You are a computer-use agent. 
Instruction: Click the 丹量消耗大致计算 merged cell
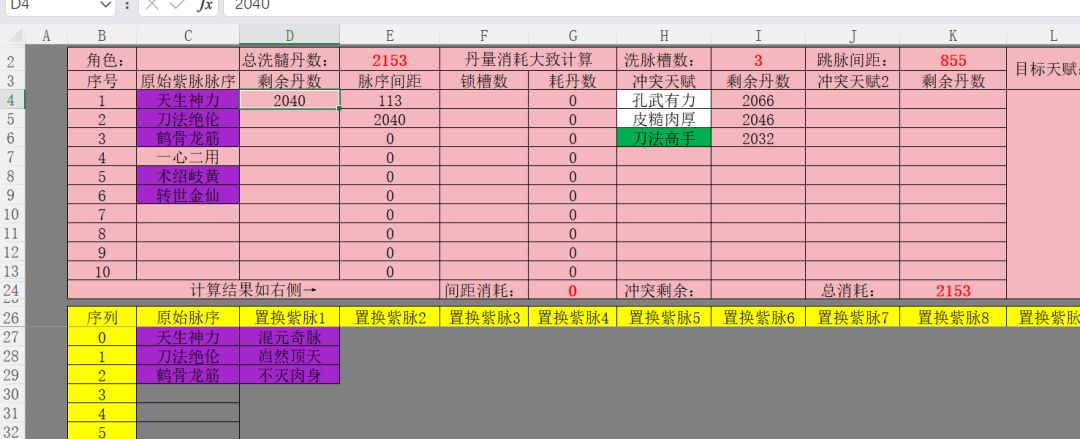click(528, 60)
